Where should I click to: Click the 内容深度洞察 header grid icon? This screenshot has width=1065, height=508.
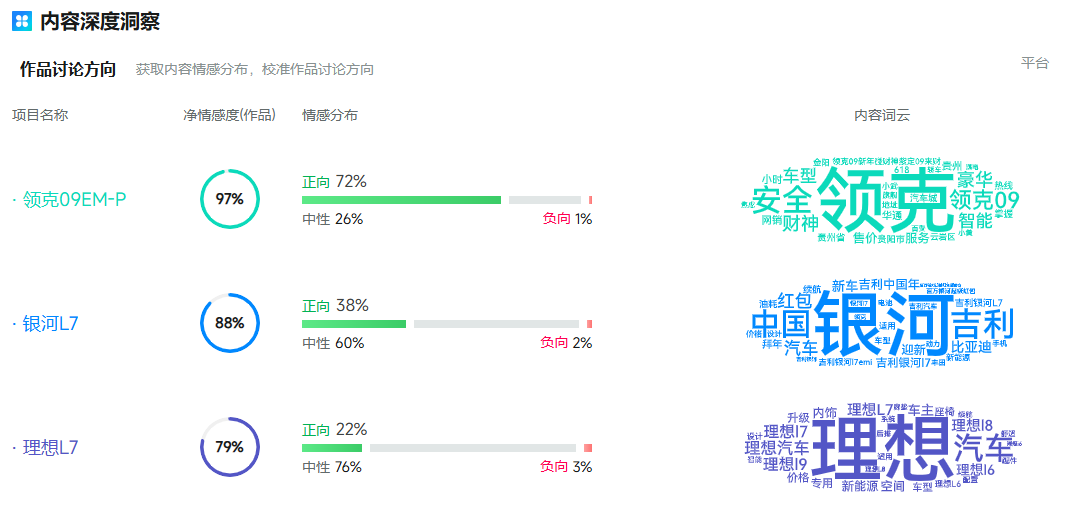22,21
